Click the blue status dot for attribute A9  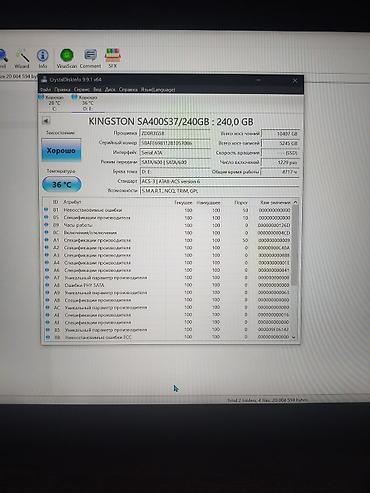coord(47,292)
